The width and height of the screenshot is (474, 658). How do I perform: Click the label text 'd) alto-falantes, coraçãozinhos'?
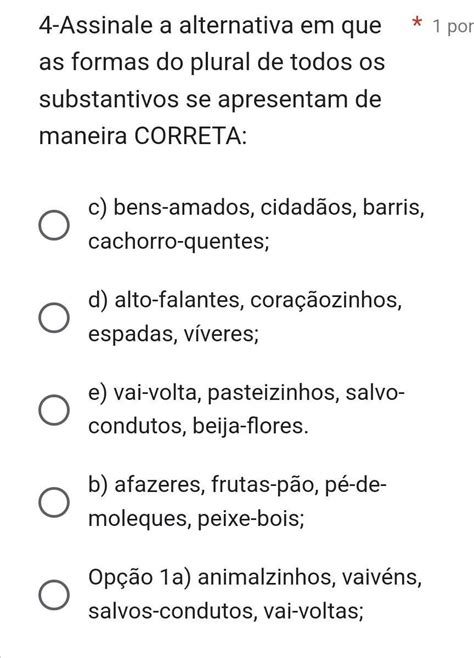coord(245,300)
